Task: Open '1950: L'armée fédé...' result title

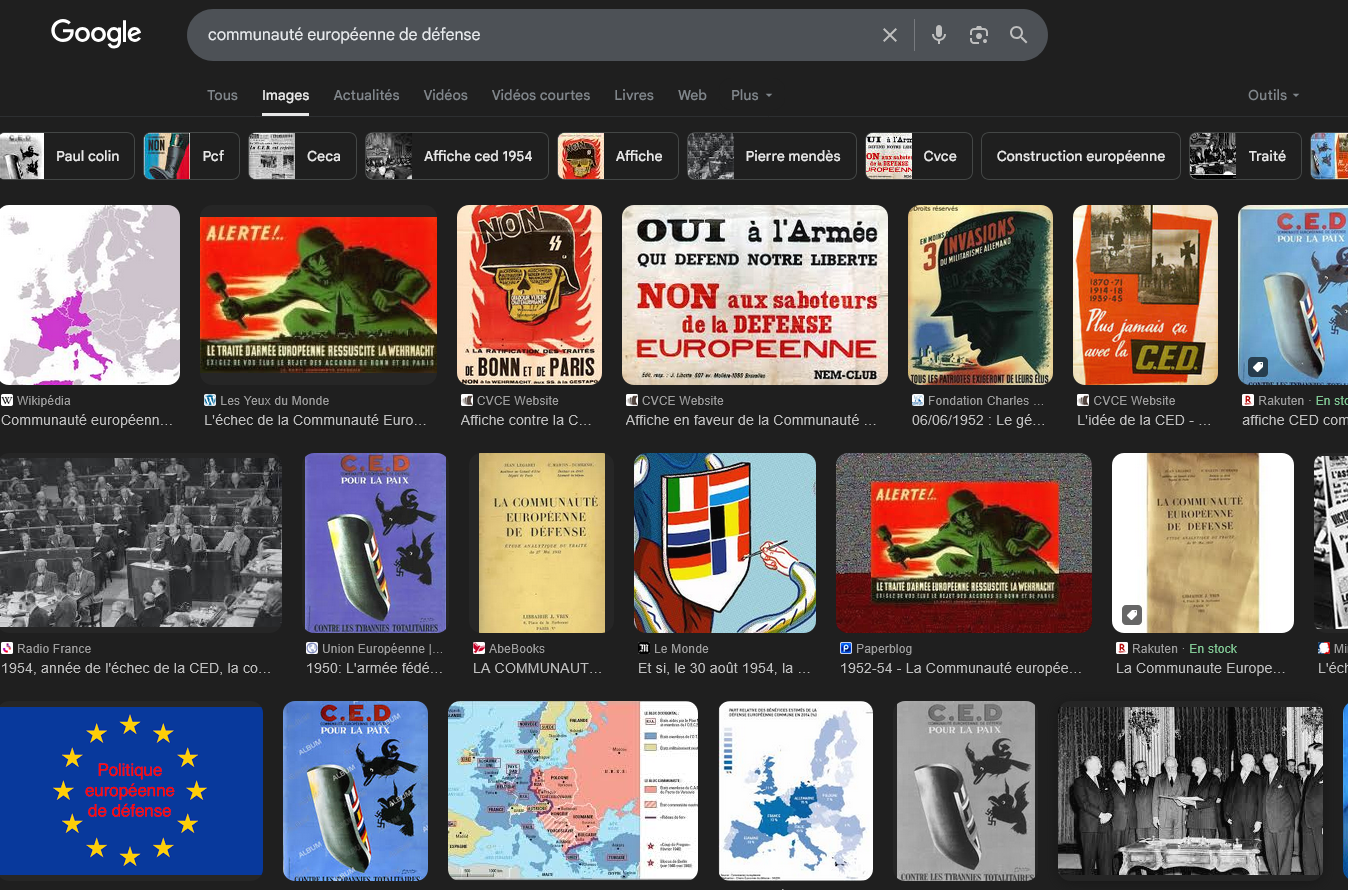Action: click(x=375, y=669)
